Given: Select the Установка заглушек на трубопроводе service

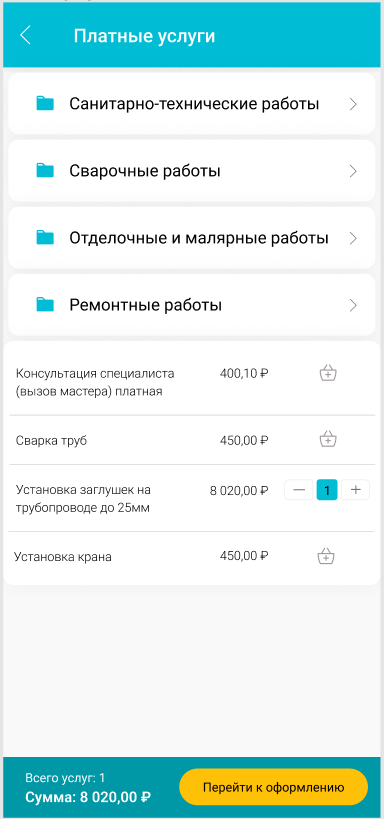Looking at the screenshot, I should (84, 498).
